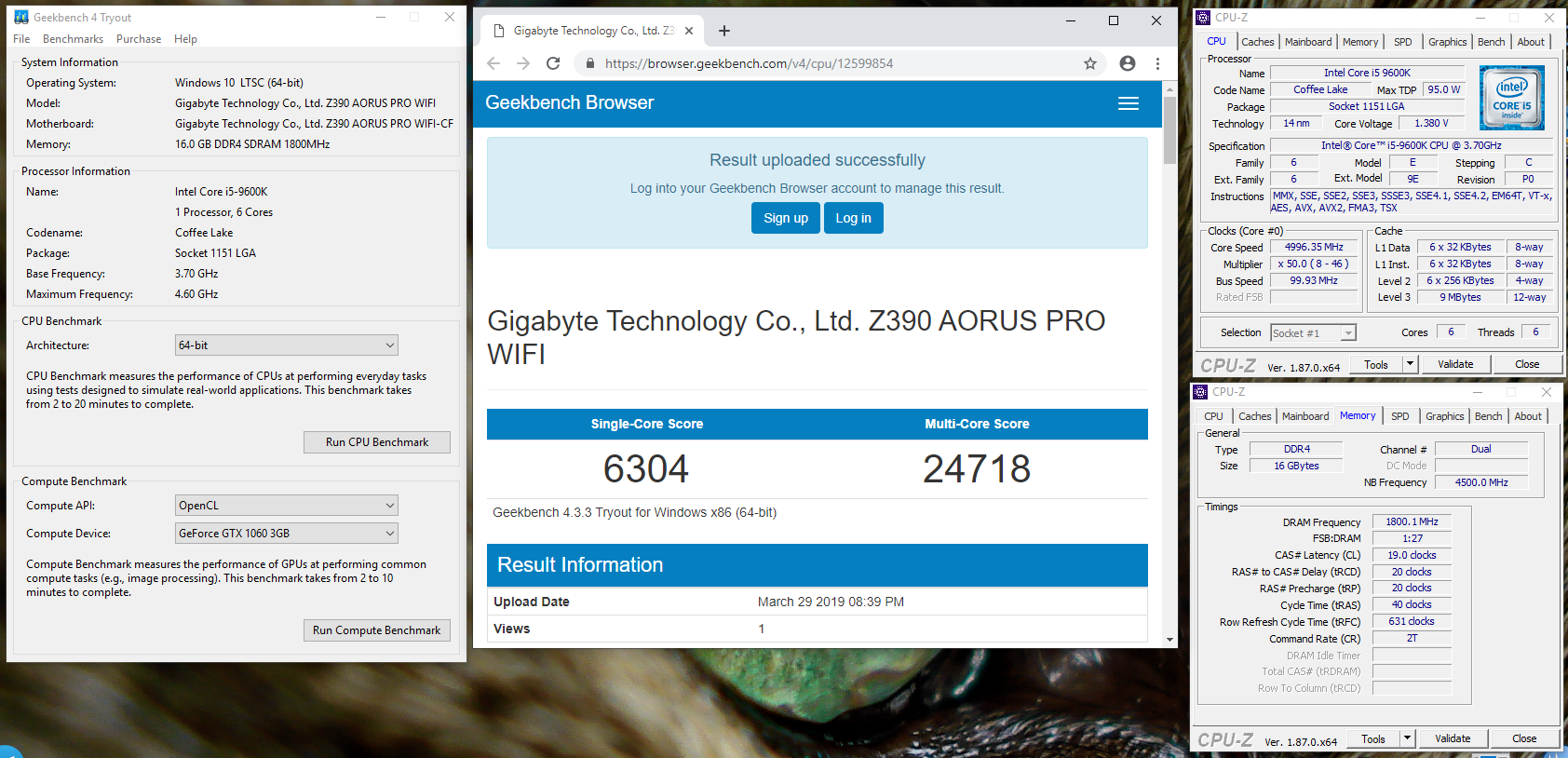Click the Core Speed value 4996.35 MHz
This screenshot has width=1568, height=758.
[1314, 247]
